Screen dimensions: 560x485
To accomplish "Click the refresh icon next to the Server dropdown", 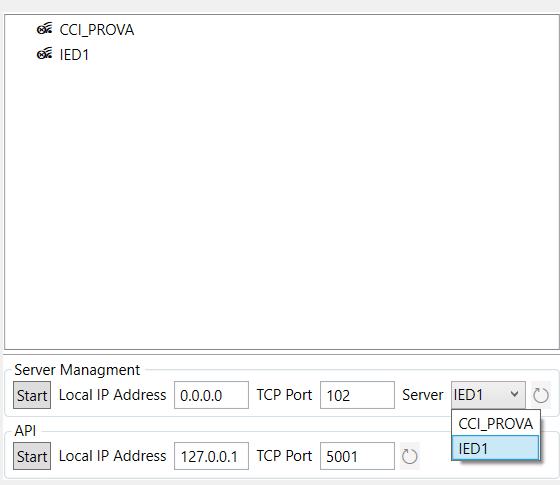I will tap(541, 395).
